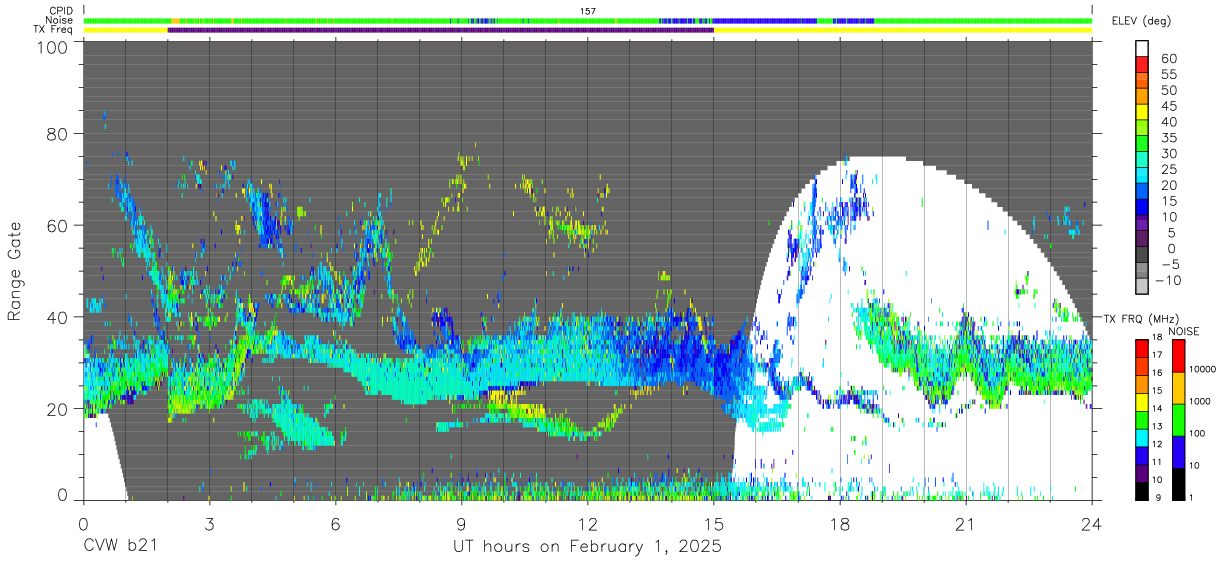Select the TX FRQ (MHz) legend title
The width and height of the screenshot is (1228, 567).
[x=1143, y=319]
